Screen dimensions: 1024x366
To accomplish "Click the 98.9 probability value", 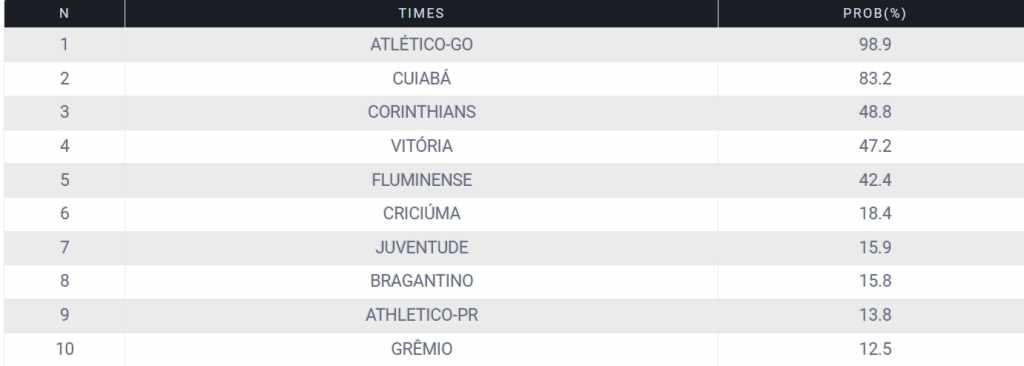I will (x=875, y=44).
